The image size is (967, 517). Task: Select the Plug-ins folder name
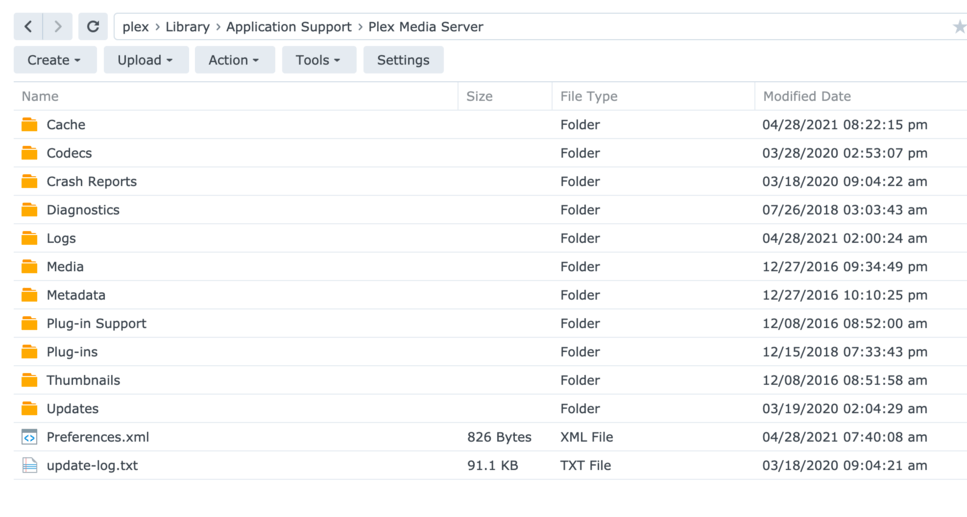tap(72, 352)
